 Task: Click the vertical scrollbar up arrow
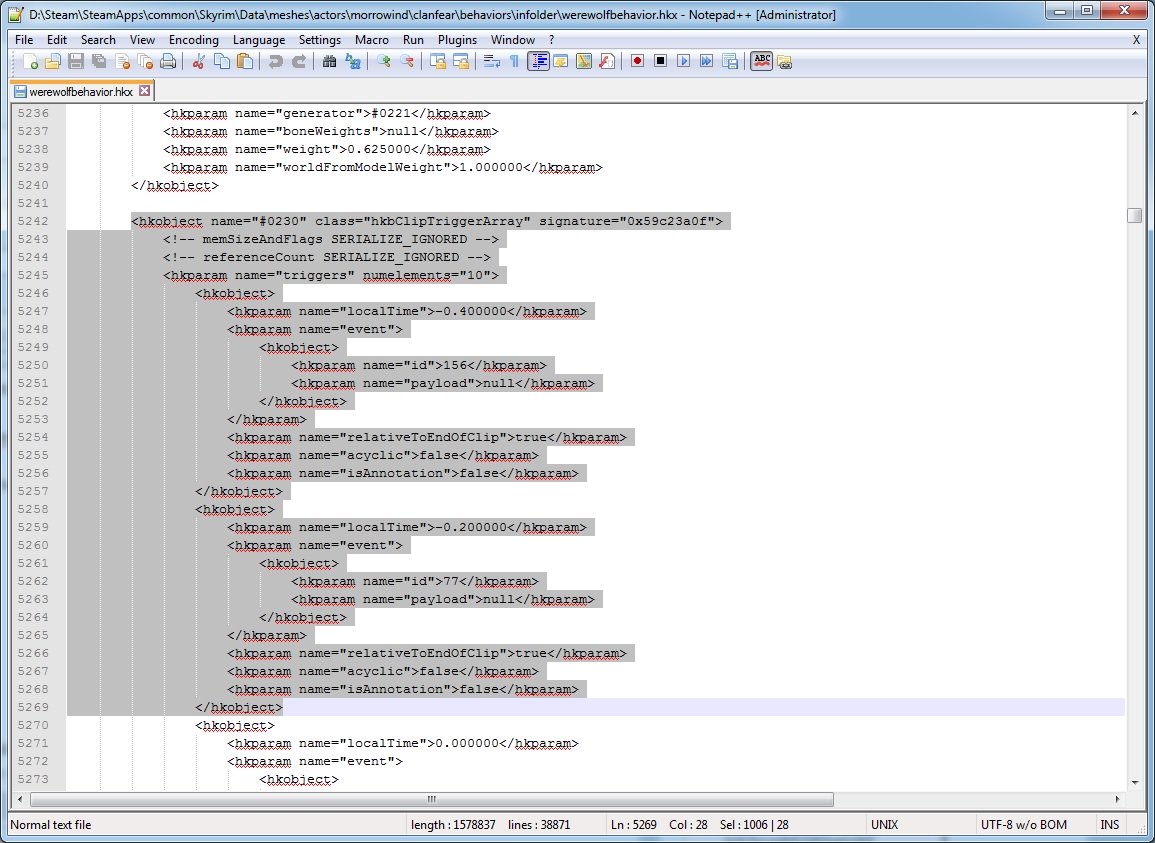[1134, 113]
